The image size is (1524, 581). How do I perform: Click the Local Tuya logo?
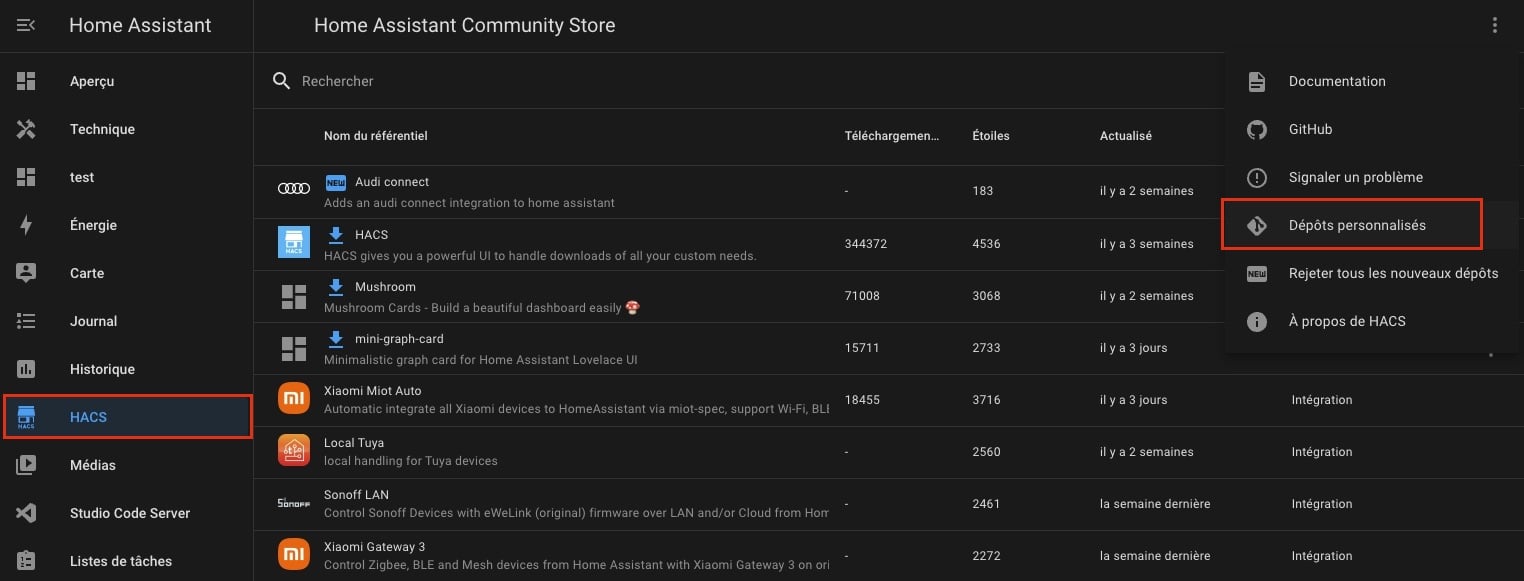click(294, 452)
